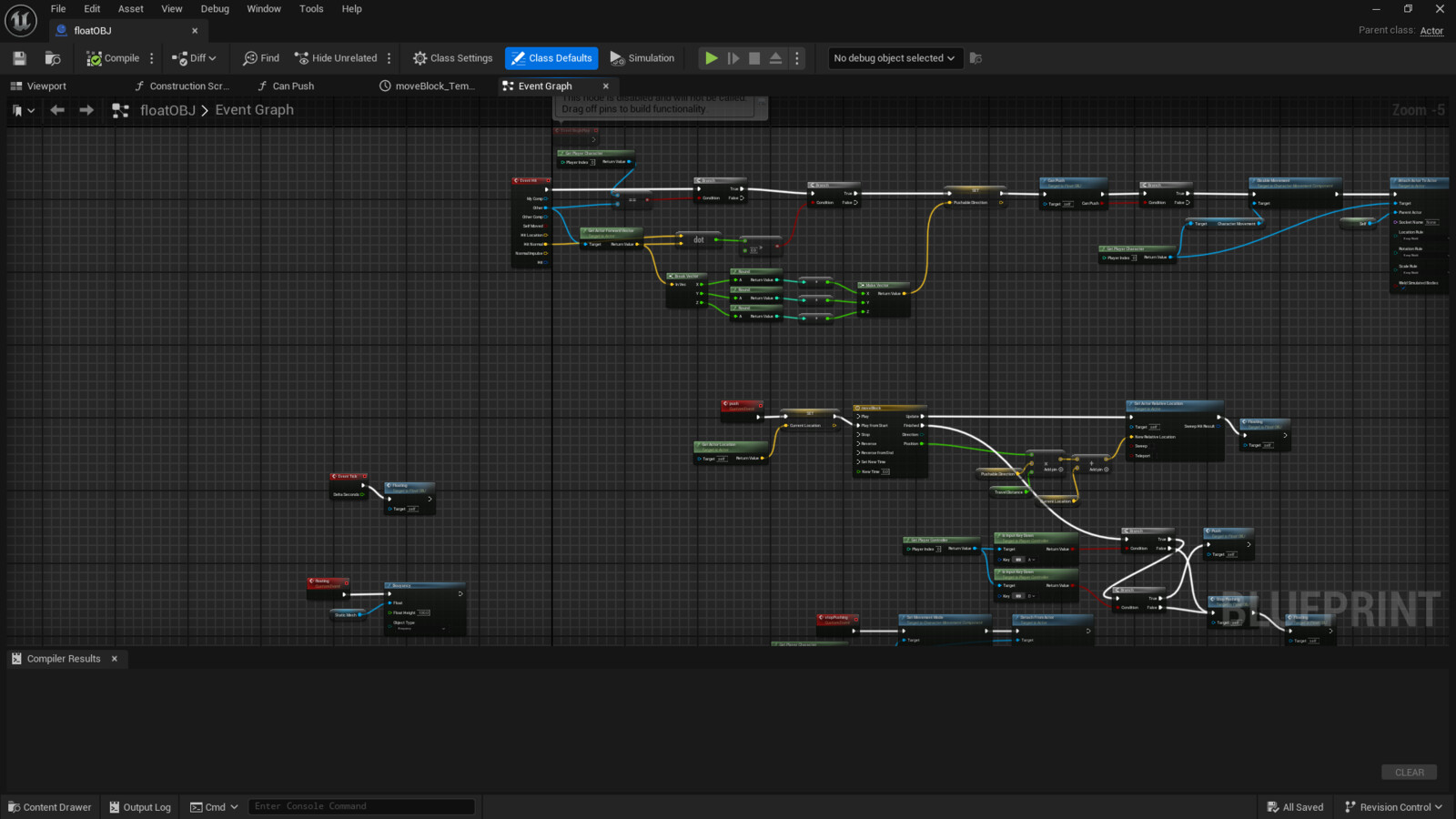This screenshot has height=819, width=1456.
Task: Open the File menu
Action: tap(58, 9)
